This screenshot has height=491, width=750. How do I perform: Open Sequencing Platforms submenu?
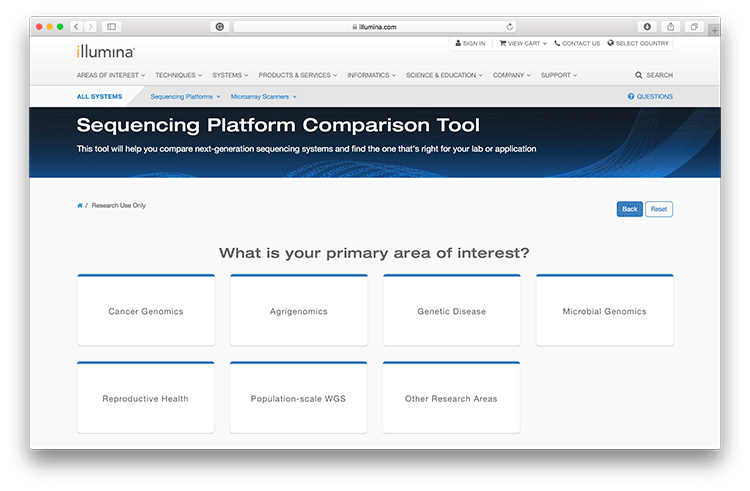pyautogui.click(x=186, y=97)
